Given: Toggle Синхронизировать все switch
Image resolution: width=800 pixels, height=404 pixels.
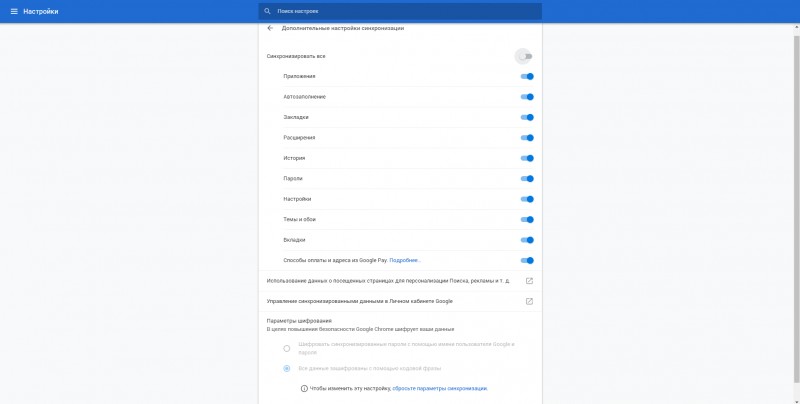Looking at the screenshot, I should point(526,56).
